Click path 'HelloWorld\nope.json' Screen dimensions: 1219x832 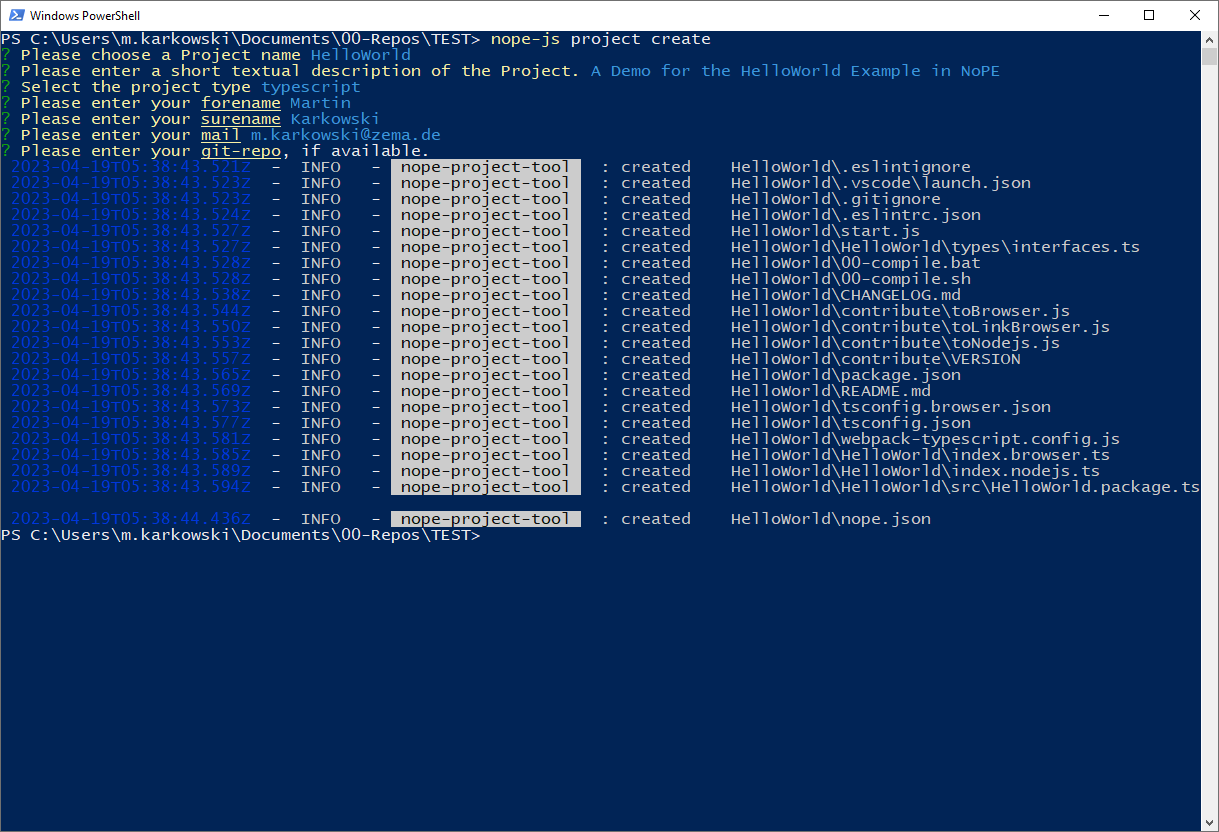coord(831,519)
